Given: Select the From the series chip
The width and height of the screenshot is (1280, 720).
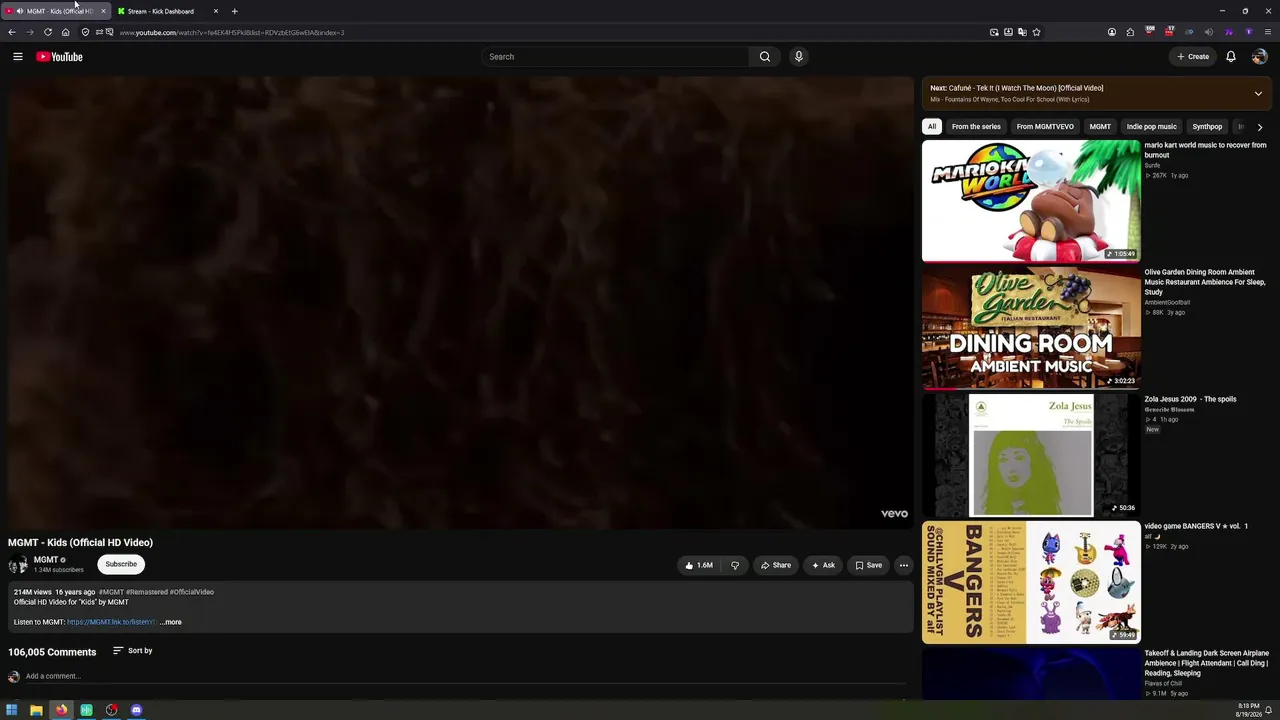Looking at the screenshot, I should [976, 127].
